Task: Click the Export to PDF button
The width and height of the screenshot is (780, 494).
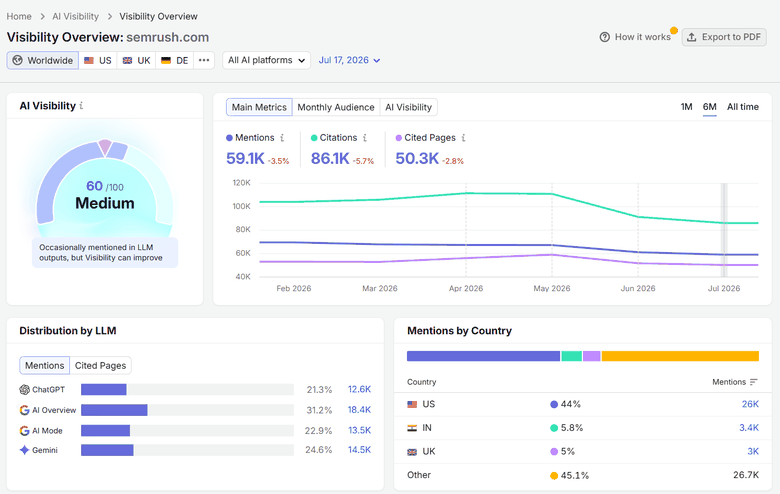Action: pyautogui.click(x=724, y=37)
